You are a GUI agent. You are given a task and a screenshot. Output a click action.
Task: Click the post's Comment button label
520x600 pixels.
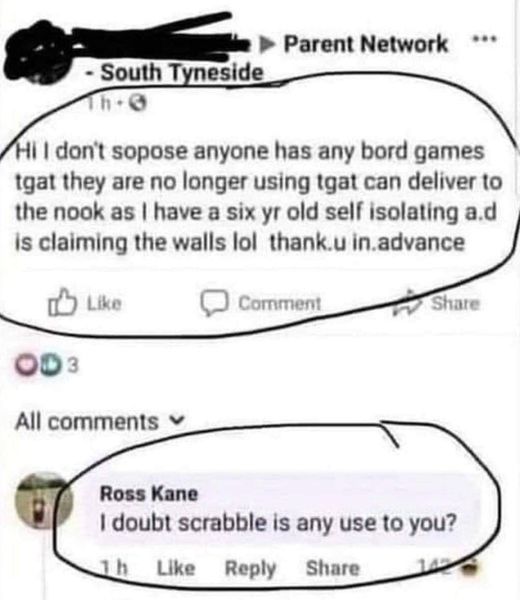click(x=280, y=303)
